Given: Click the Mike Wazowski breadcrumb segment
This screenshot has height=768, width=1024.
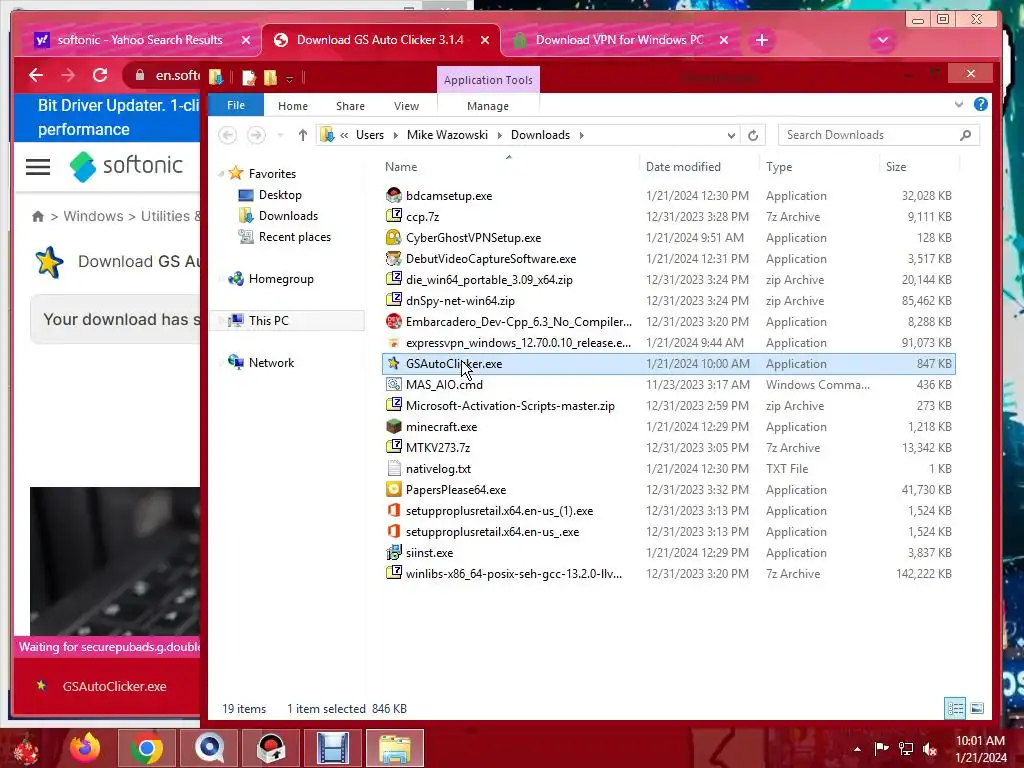Looking at the screenshot, I should click(447, 135).
